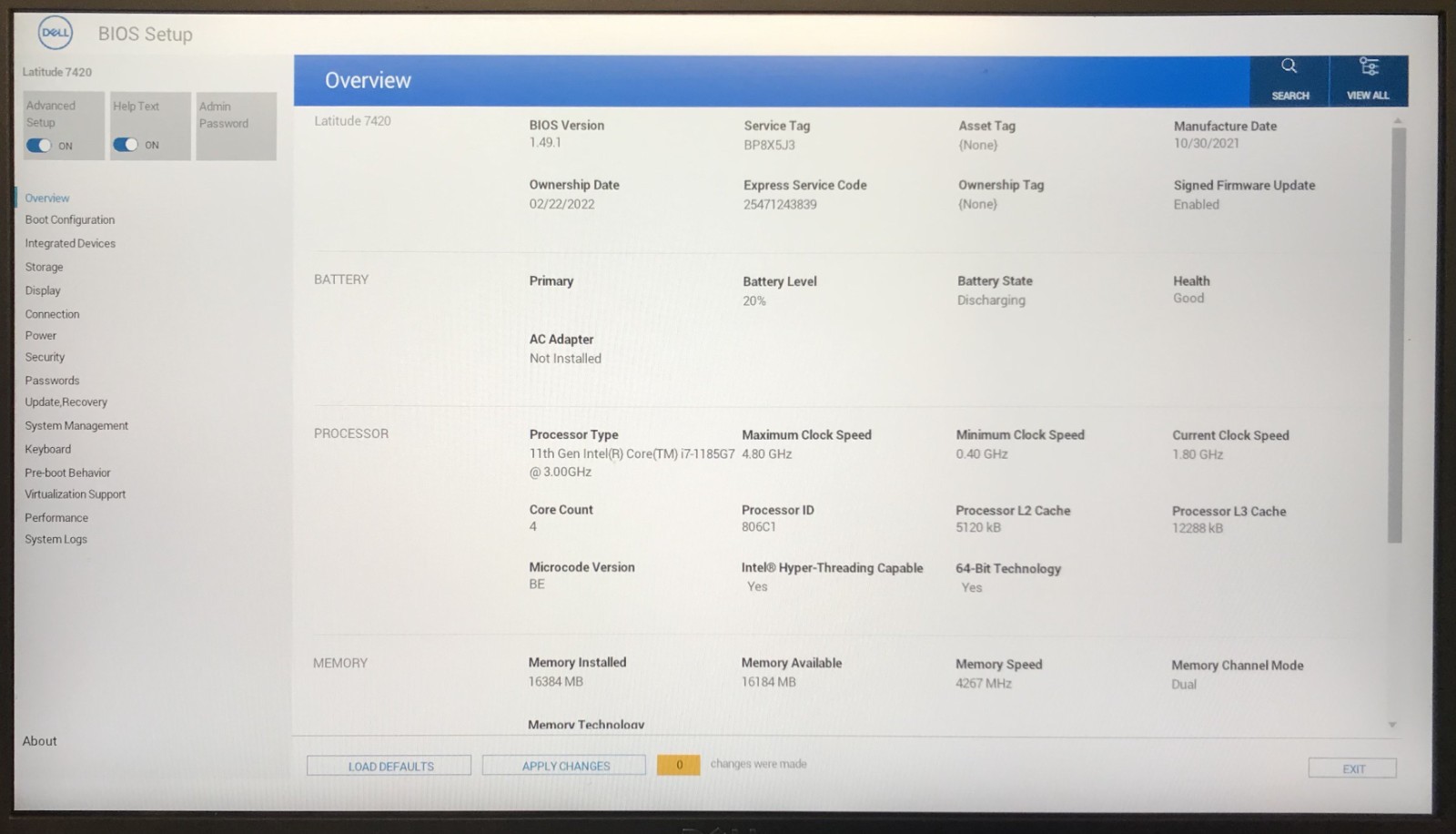Open Update, Recovery section
The image size is (1456, 834).
(x=66, y=402)
